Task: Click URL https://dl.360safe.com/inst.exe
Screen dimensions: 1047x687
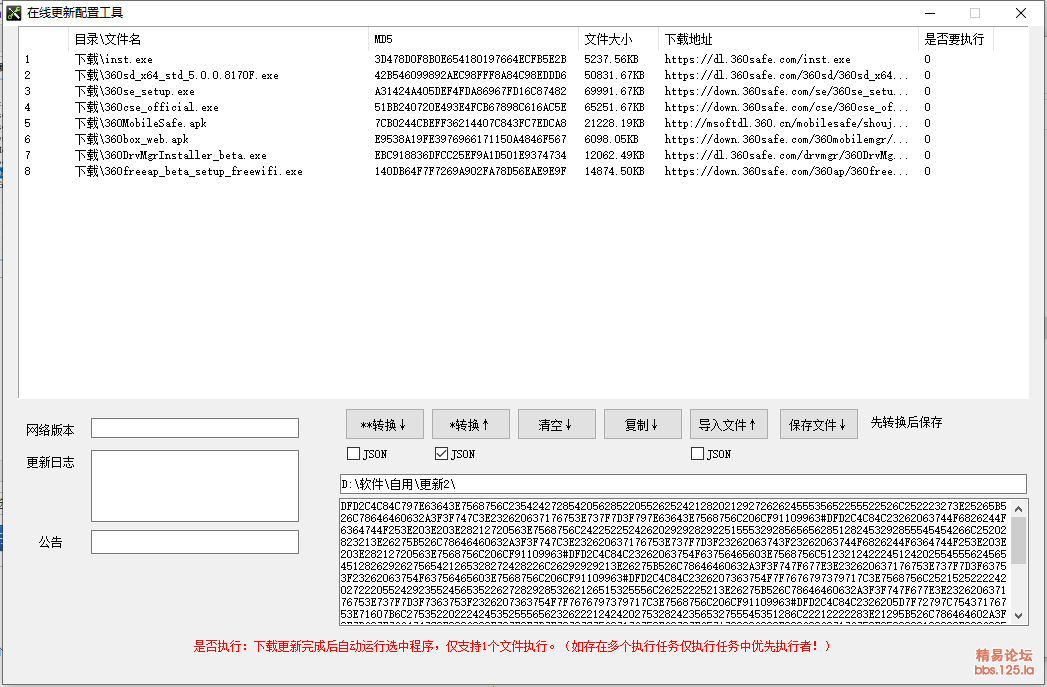Action: point(757,59)
